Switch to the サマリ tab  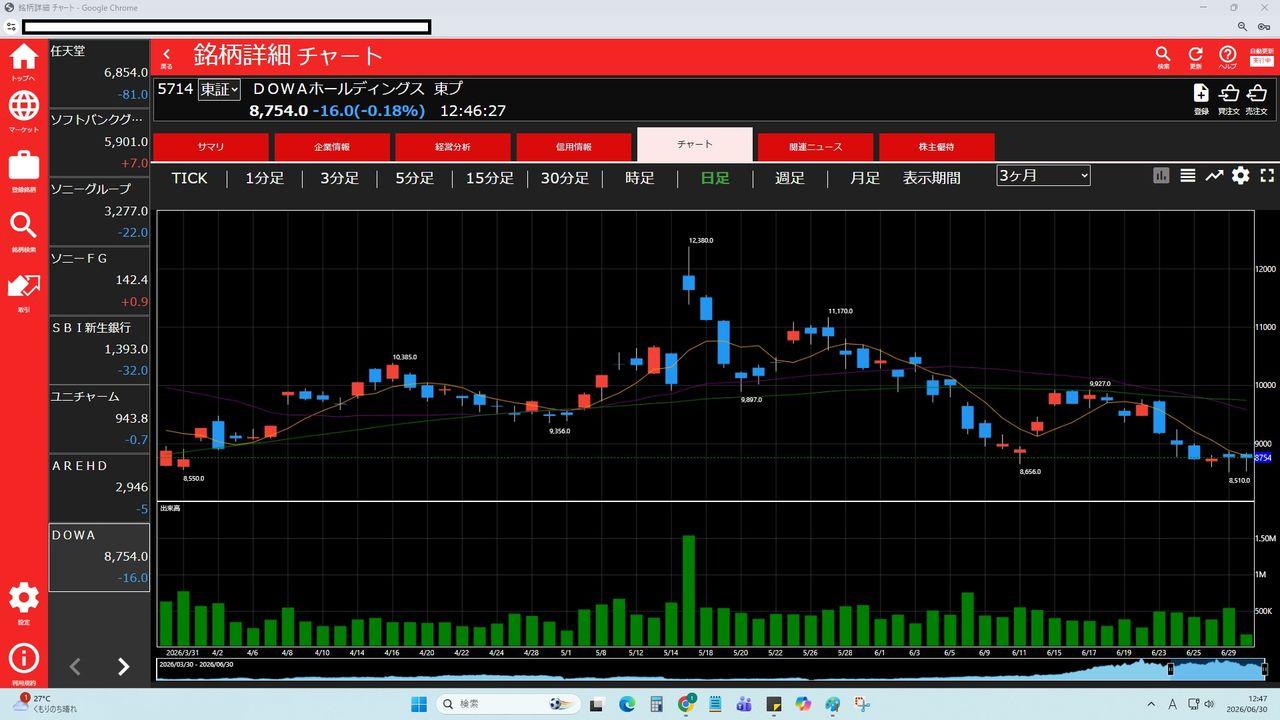(211, 146)
